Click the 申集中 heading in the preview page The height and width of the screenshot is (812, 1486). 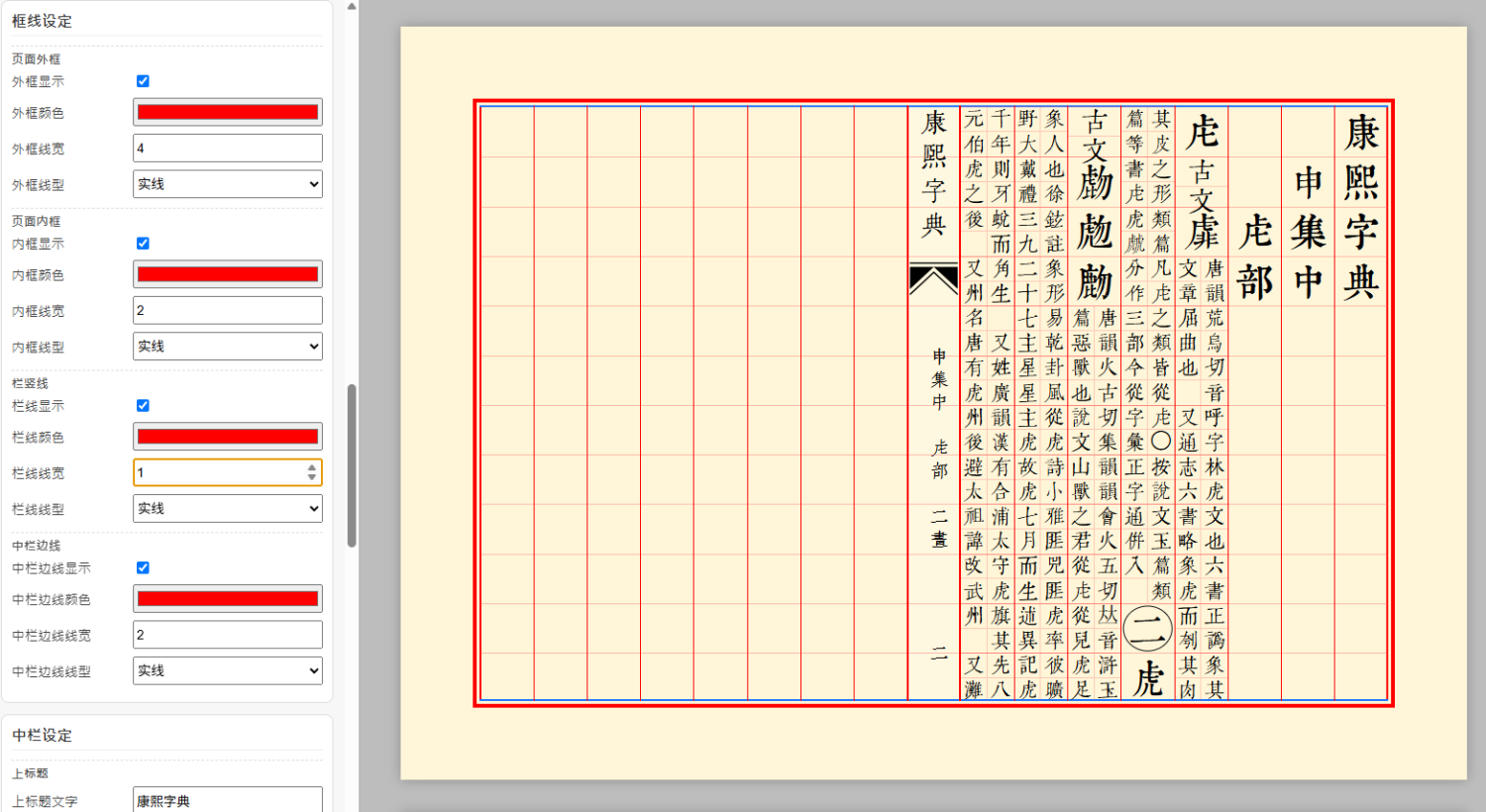1309,233
